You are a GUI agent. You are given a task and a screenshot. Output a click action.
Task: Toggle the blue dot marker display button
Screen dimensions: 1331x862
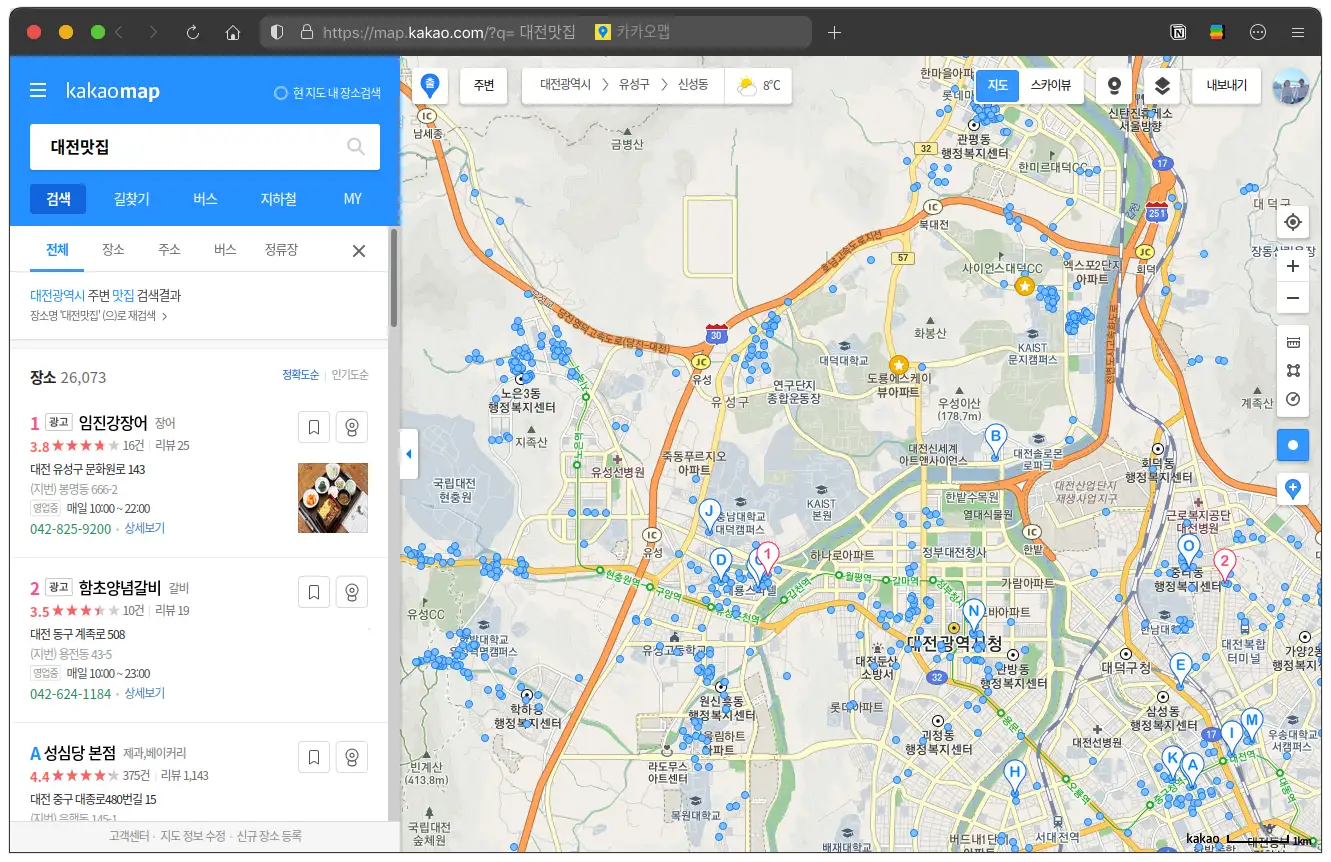click(1293, 445)
